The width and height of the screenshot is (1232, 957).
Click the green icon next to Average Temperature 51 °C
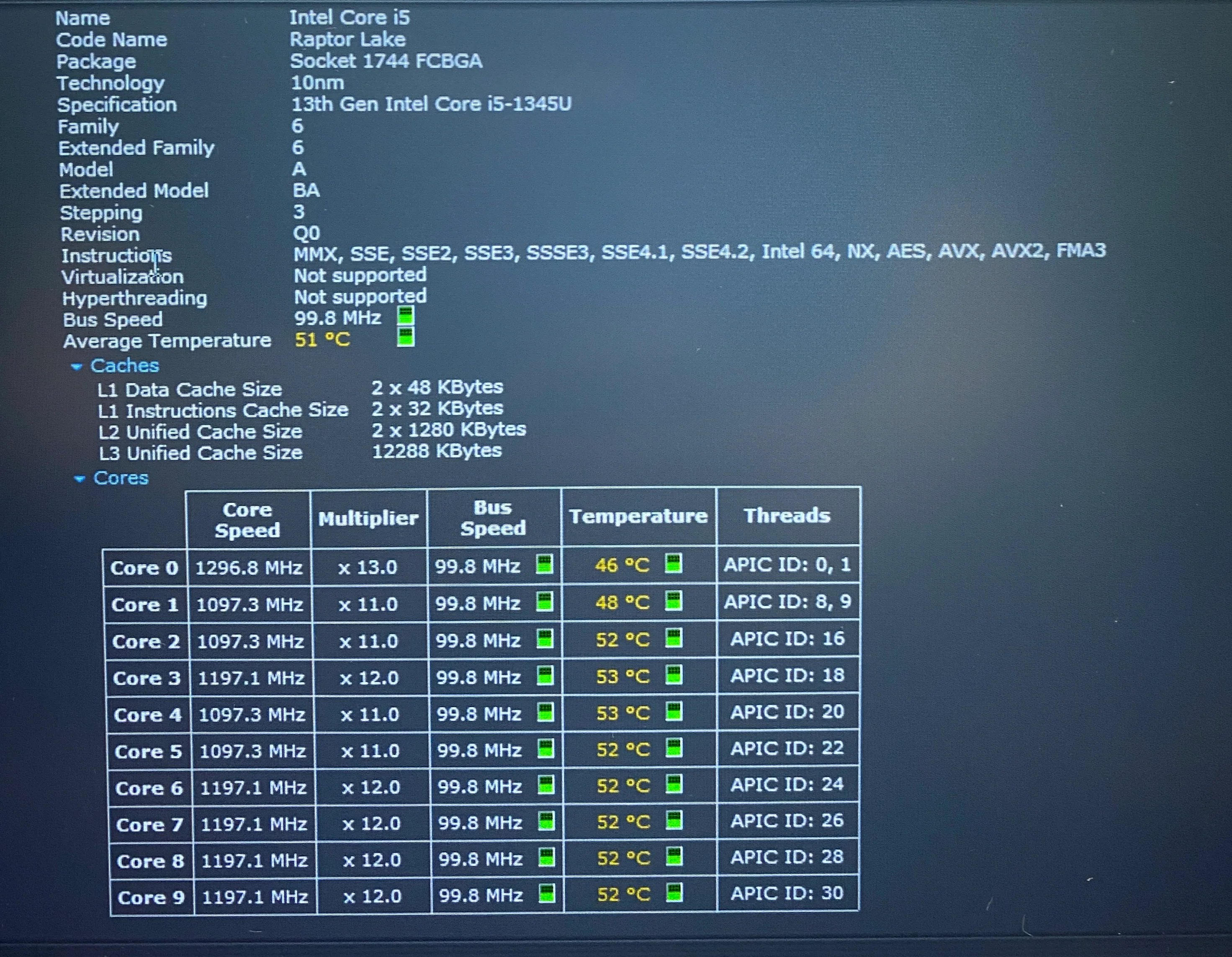coord(406,337)
